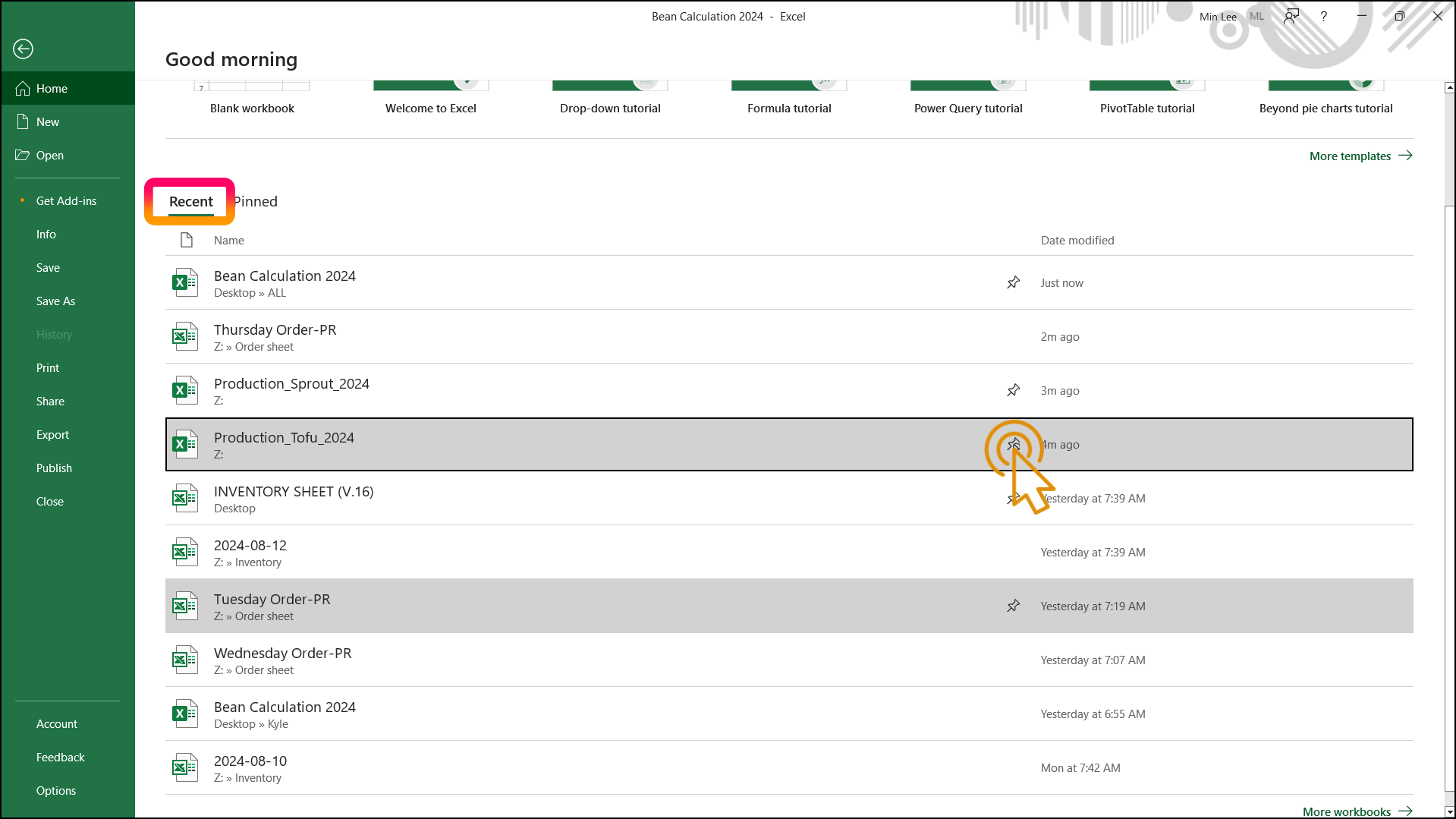Pin Bean Calculation 2024 in Desktop » ALL
The width and height of the screenshot is (1456, 819).
click(1013, 282)
